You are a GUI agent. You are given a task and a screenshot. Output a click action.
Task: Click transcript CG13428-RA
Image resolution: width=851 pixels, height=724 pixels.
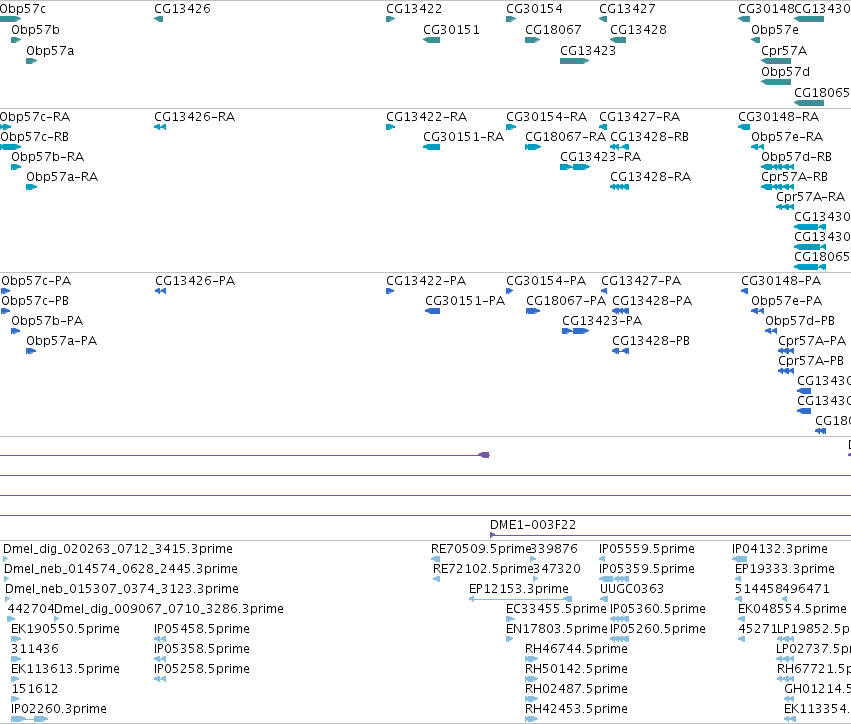(650, 177)
